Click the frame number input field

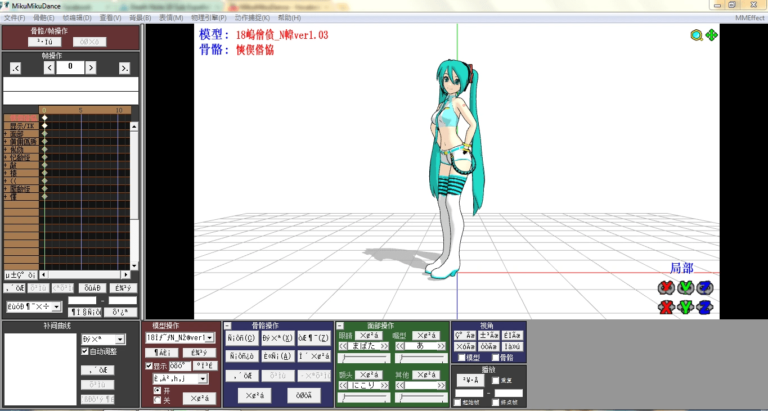70,68
